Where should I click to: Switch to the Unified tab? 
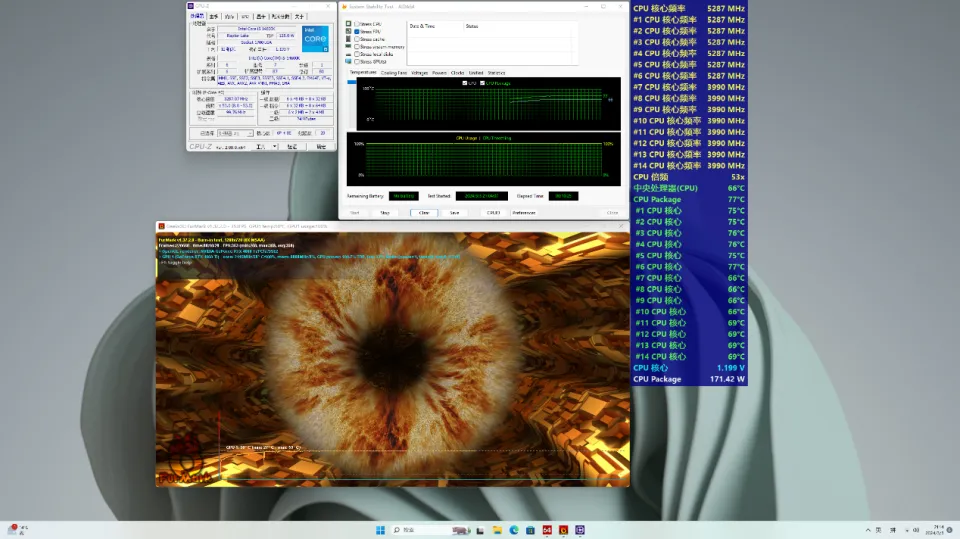tap(476, 73)
